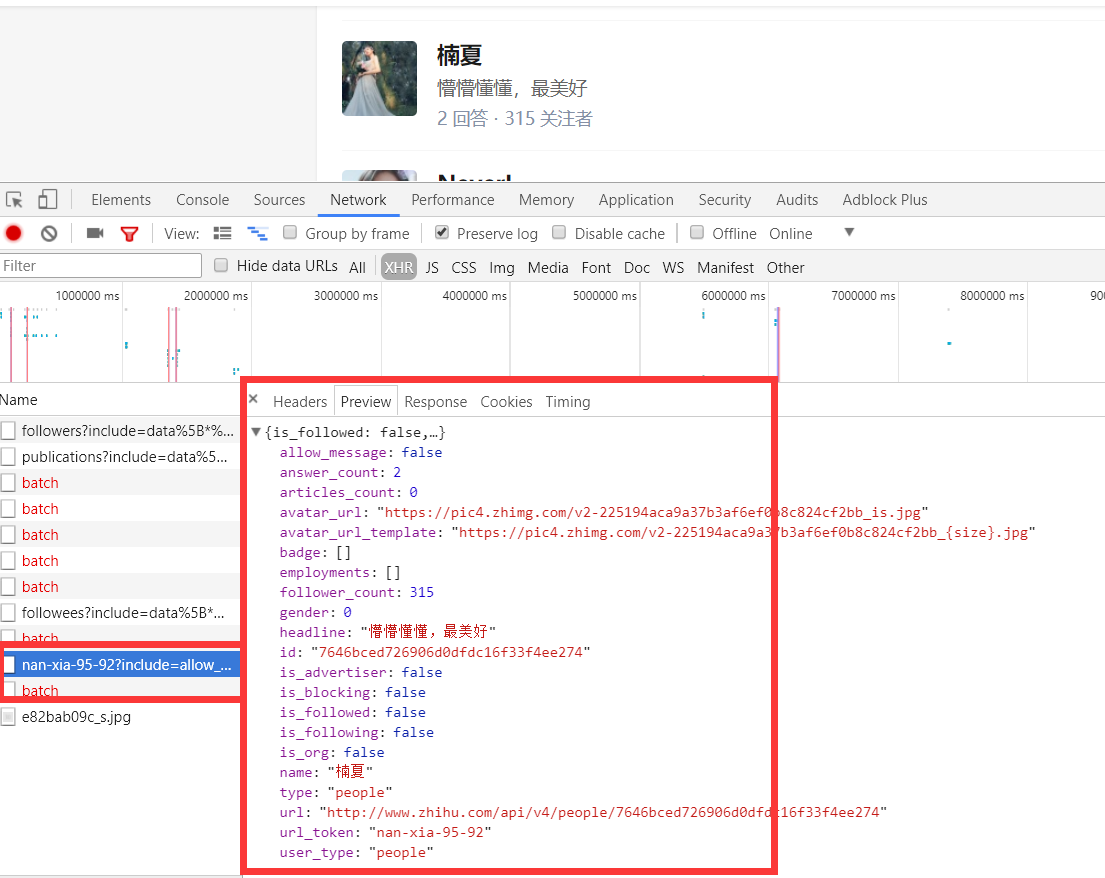Open the Adblock Plus tab
Image resolution: width=1105 pixels, height=878 pixels.
[x=884, y=200]
